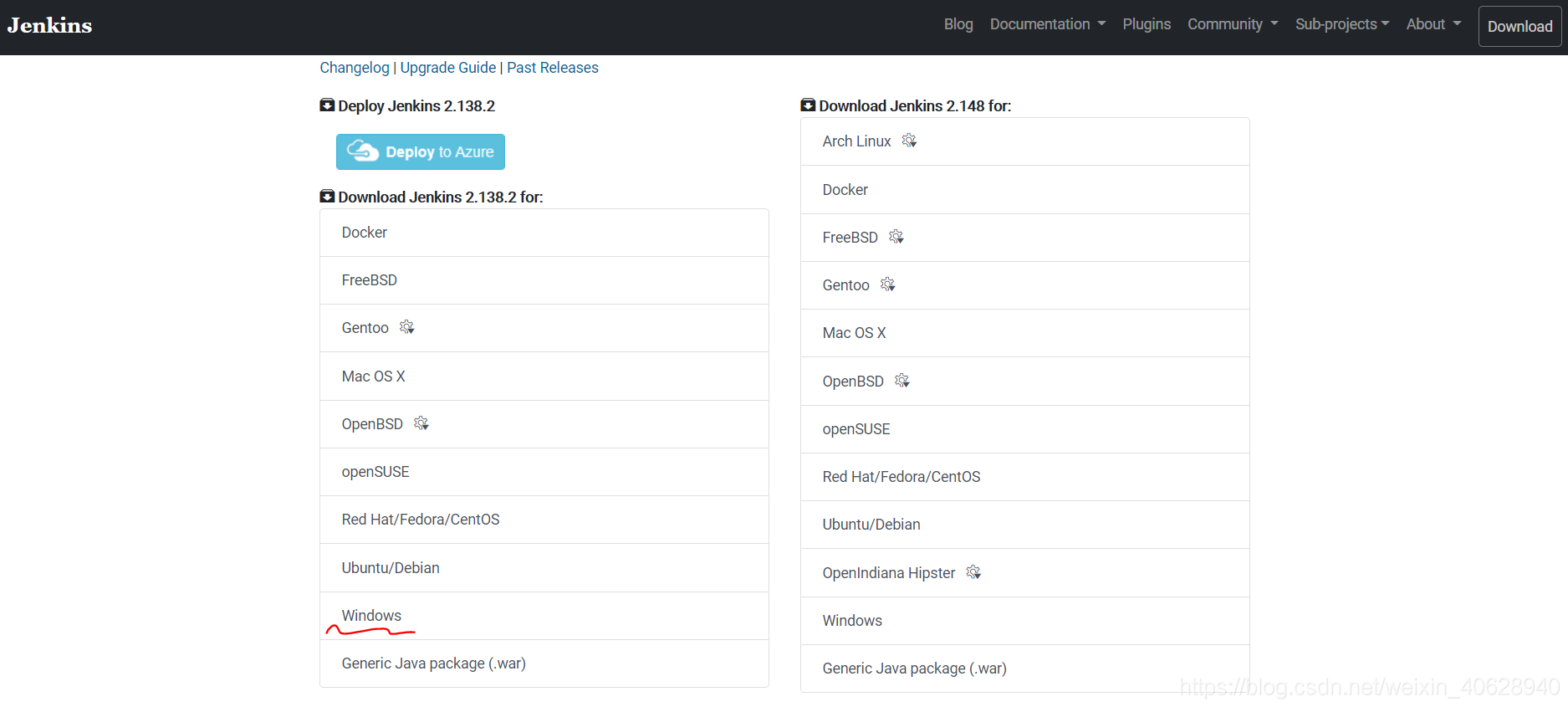
Task: Click the Deploy to Azure button
Action: [421, 151]
